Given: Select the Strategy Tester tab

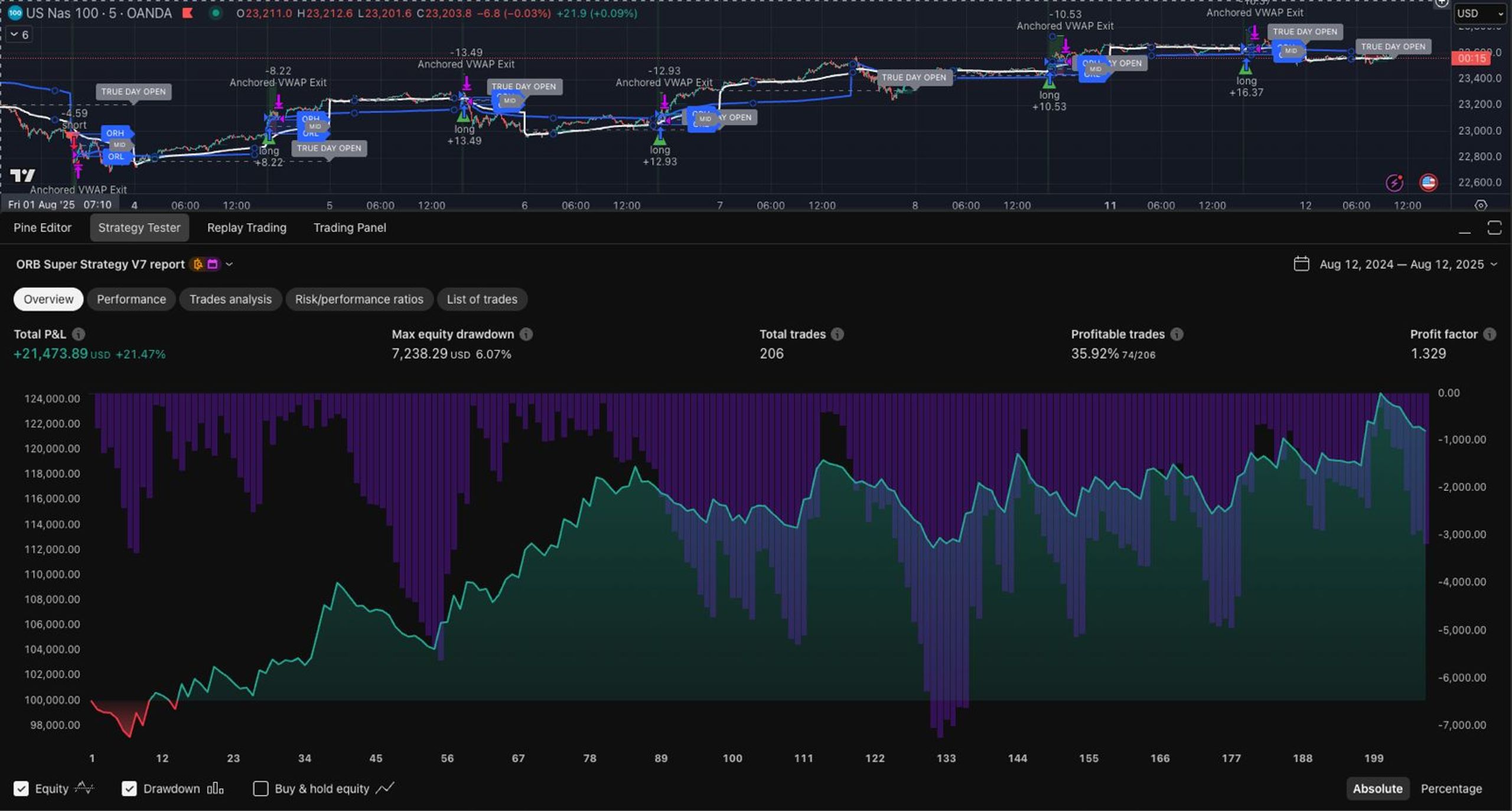Looking at the screenshot, I should [139, 228].
